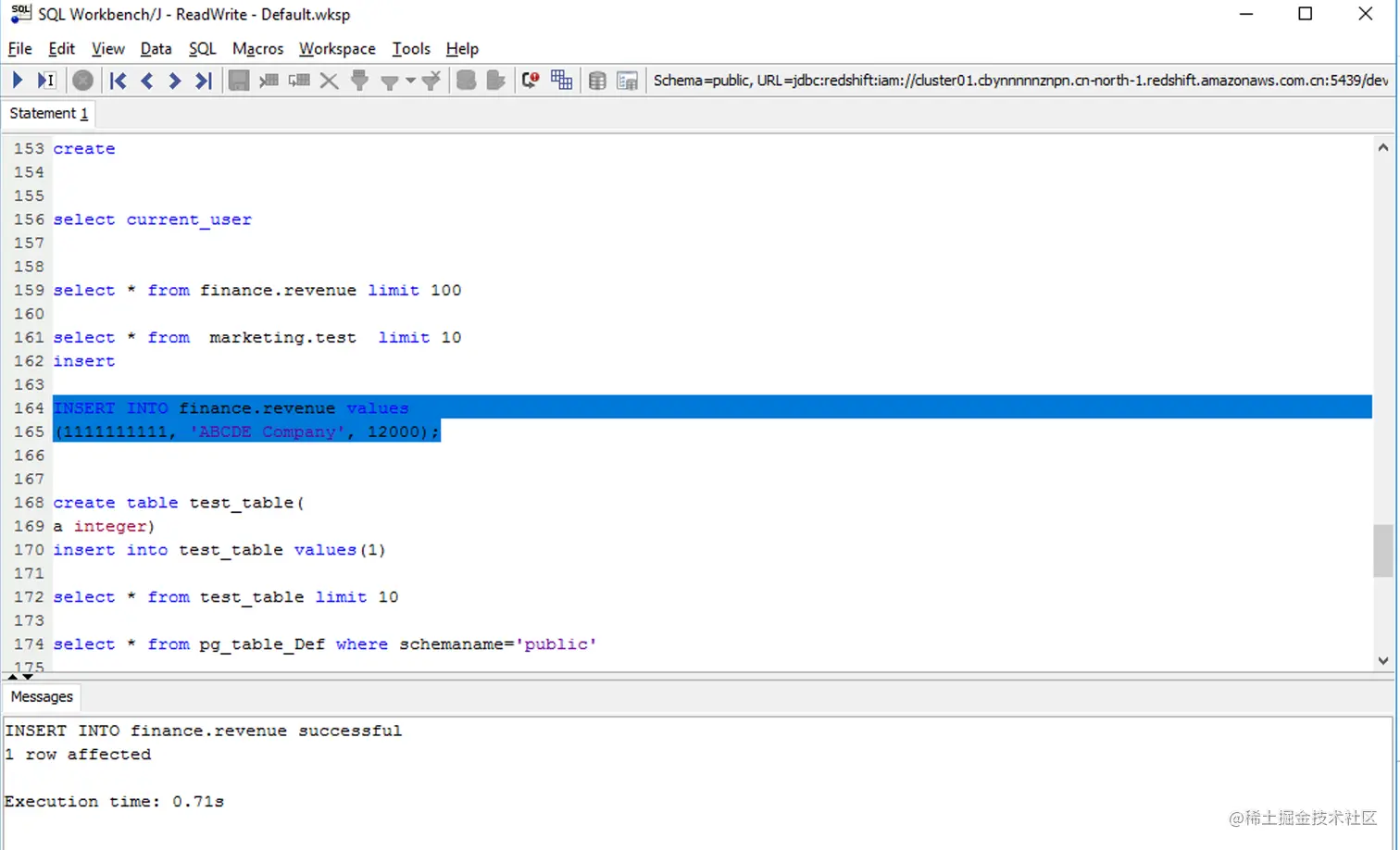Collapse editor pane with the splitter up arrow

coord(12,677)
